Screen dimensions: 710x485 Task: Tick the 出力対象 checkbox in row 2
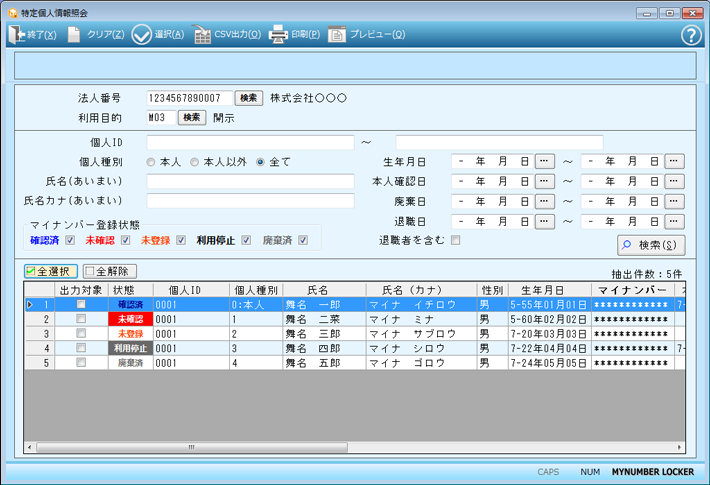coord(81,319)
